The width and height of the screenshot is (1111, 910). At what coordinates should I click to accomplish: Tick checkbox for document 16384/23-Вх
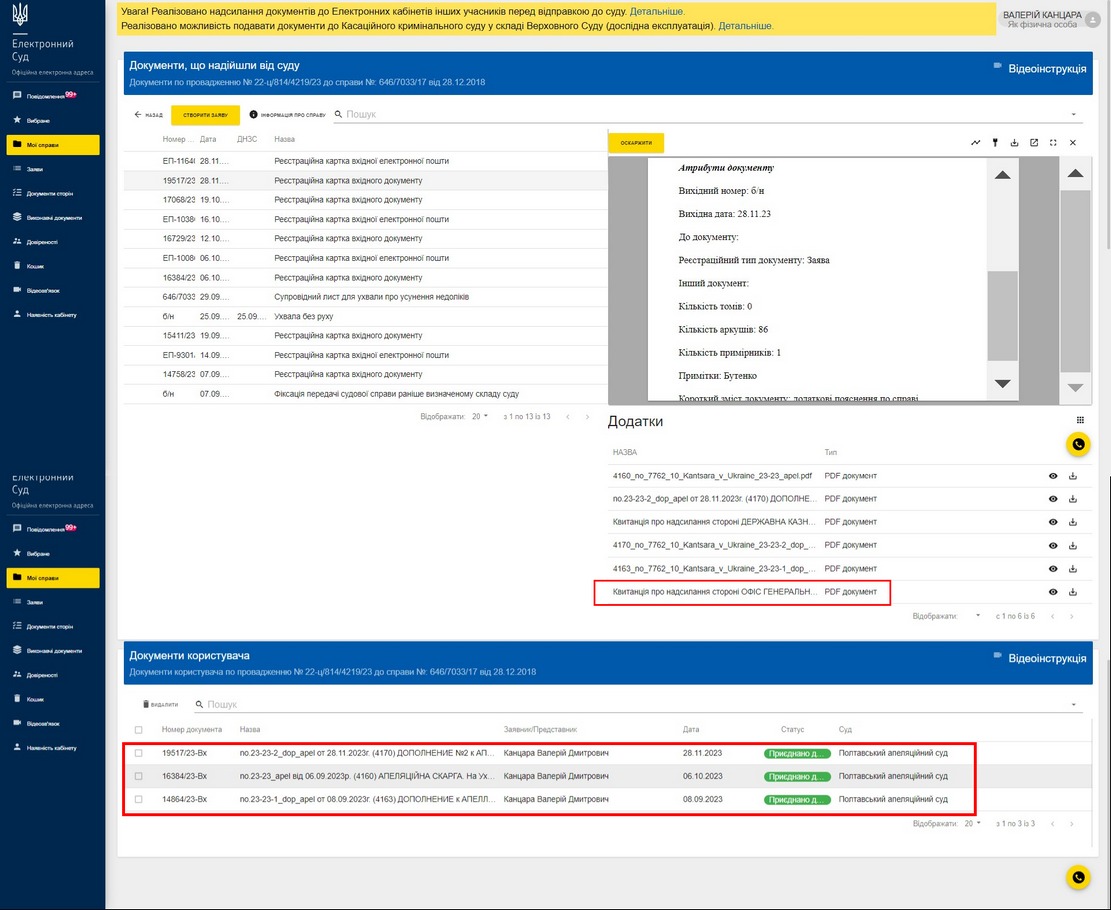click(x=138, y=776)
